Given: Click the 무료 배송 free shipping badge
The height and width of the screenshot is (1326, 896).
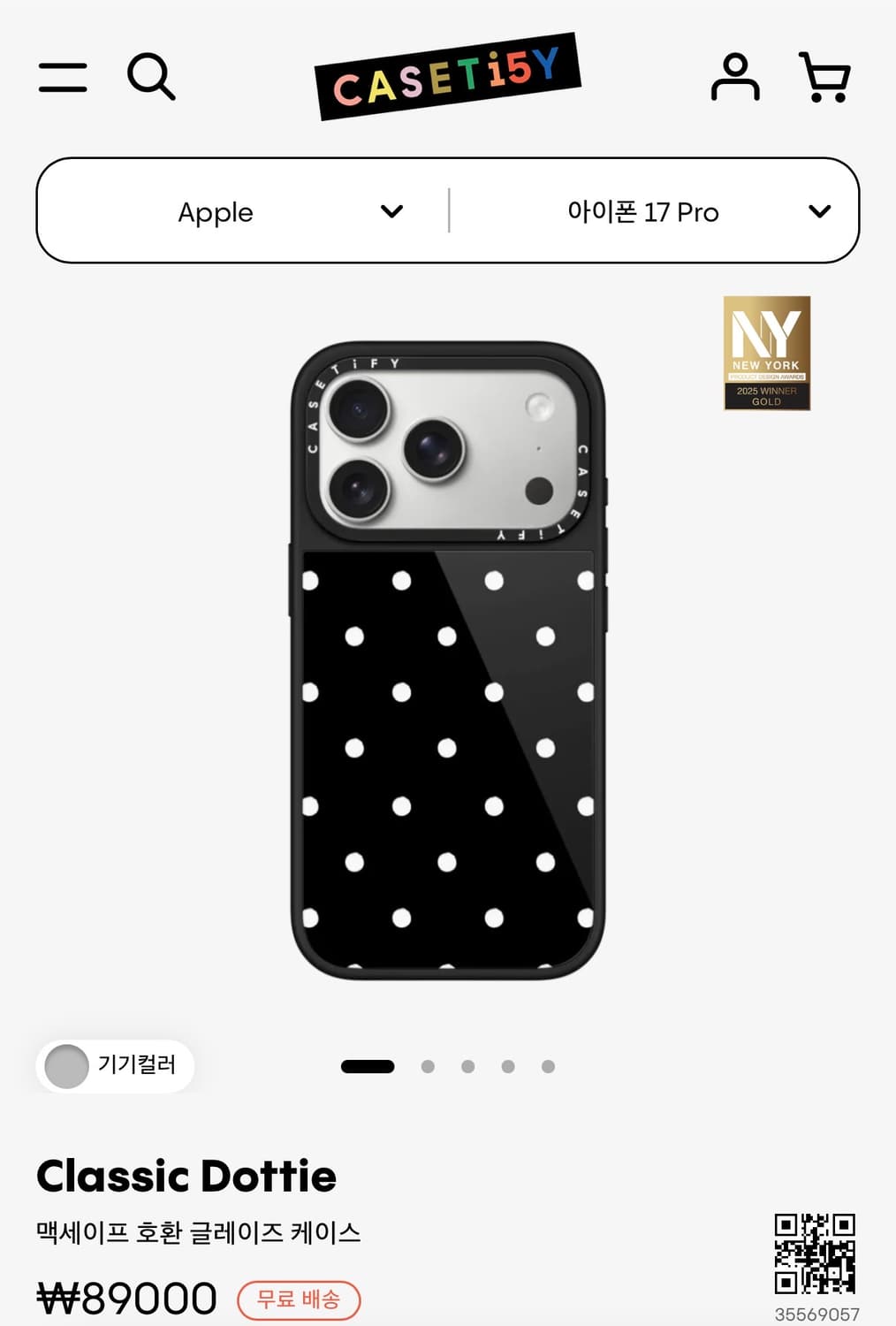Looking at the screenshot, I should [x=299, y=1299].
